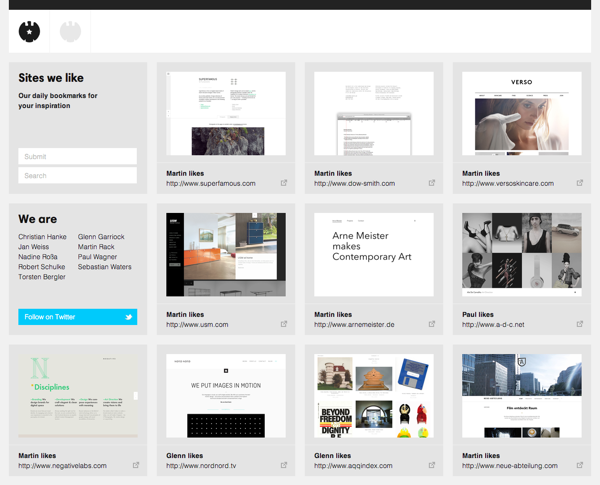Follow the http://www.aqqindex.com link

point(353,466)
